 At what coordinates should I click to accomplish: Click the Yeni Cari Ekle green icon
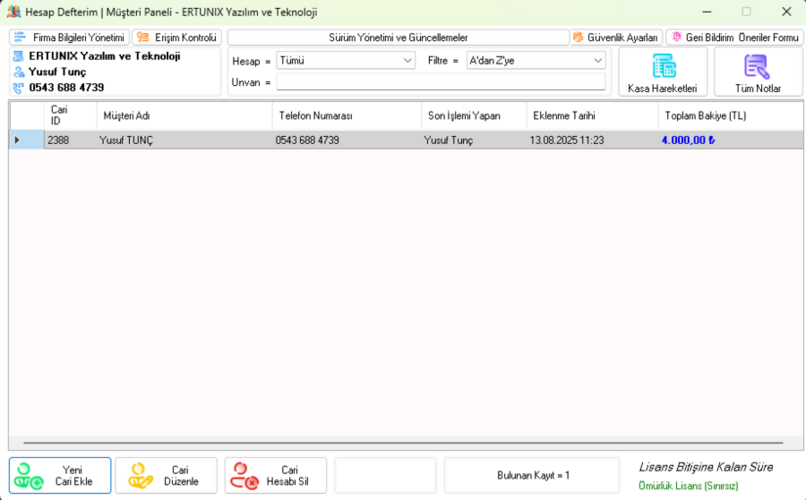[x=28, y=476]
